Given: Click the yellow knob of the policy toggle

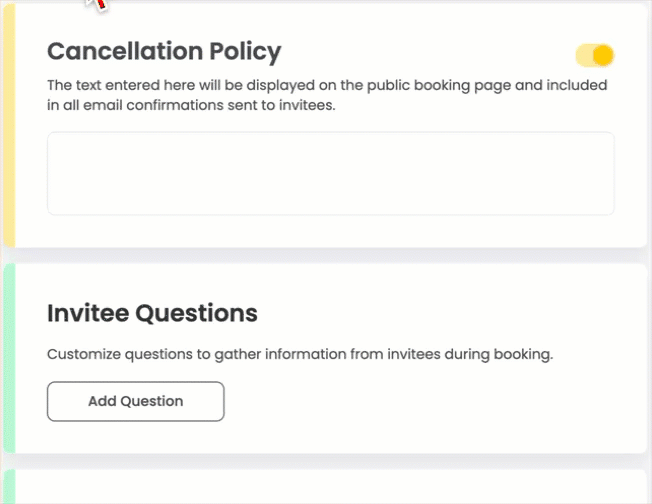Looking at the screenshot, I should pos(602,55).
